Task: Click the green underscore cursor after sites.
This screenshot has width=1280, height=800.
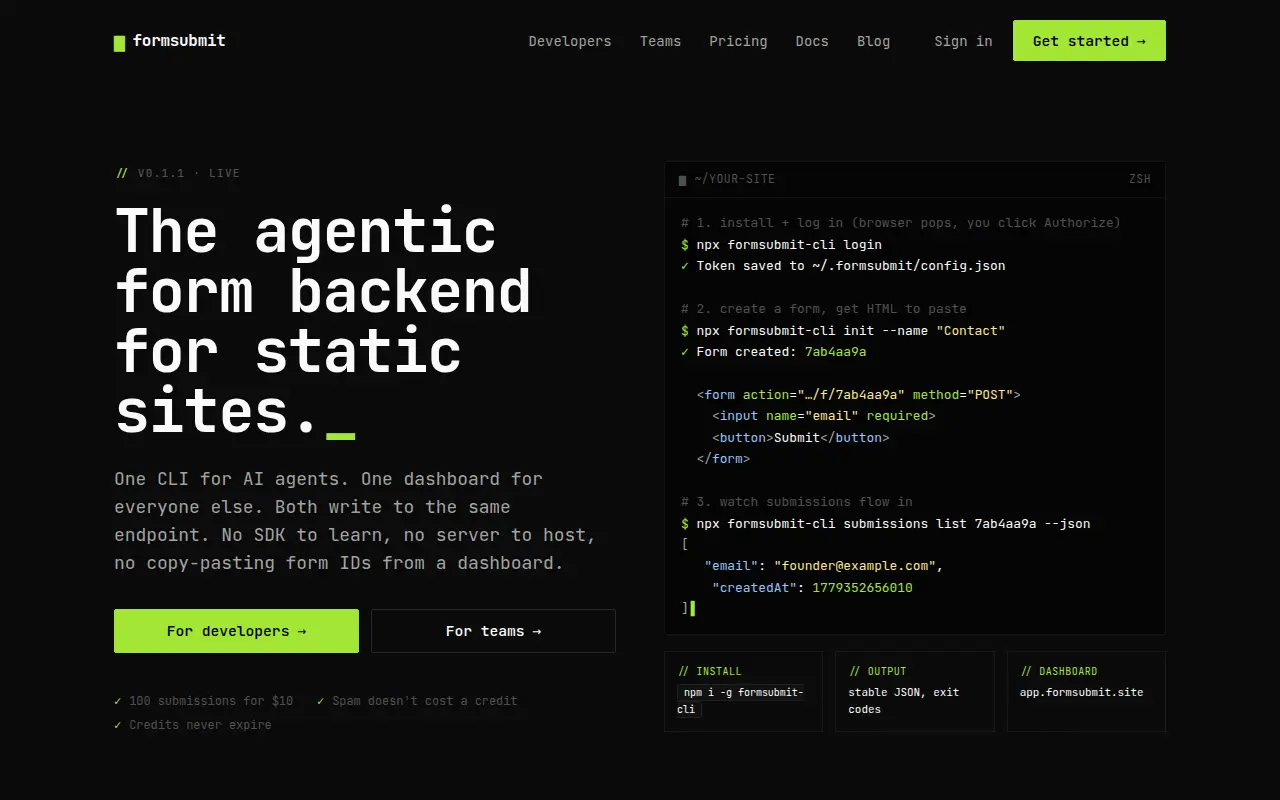Action: pos(341,436)
